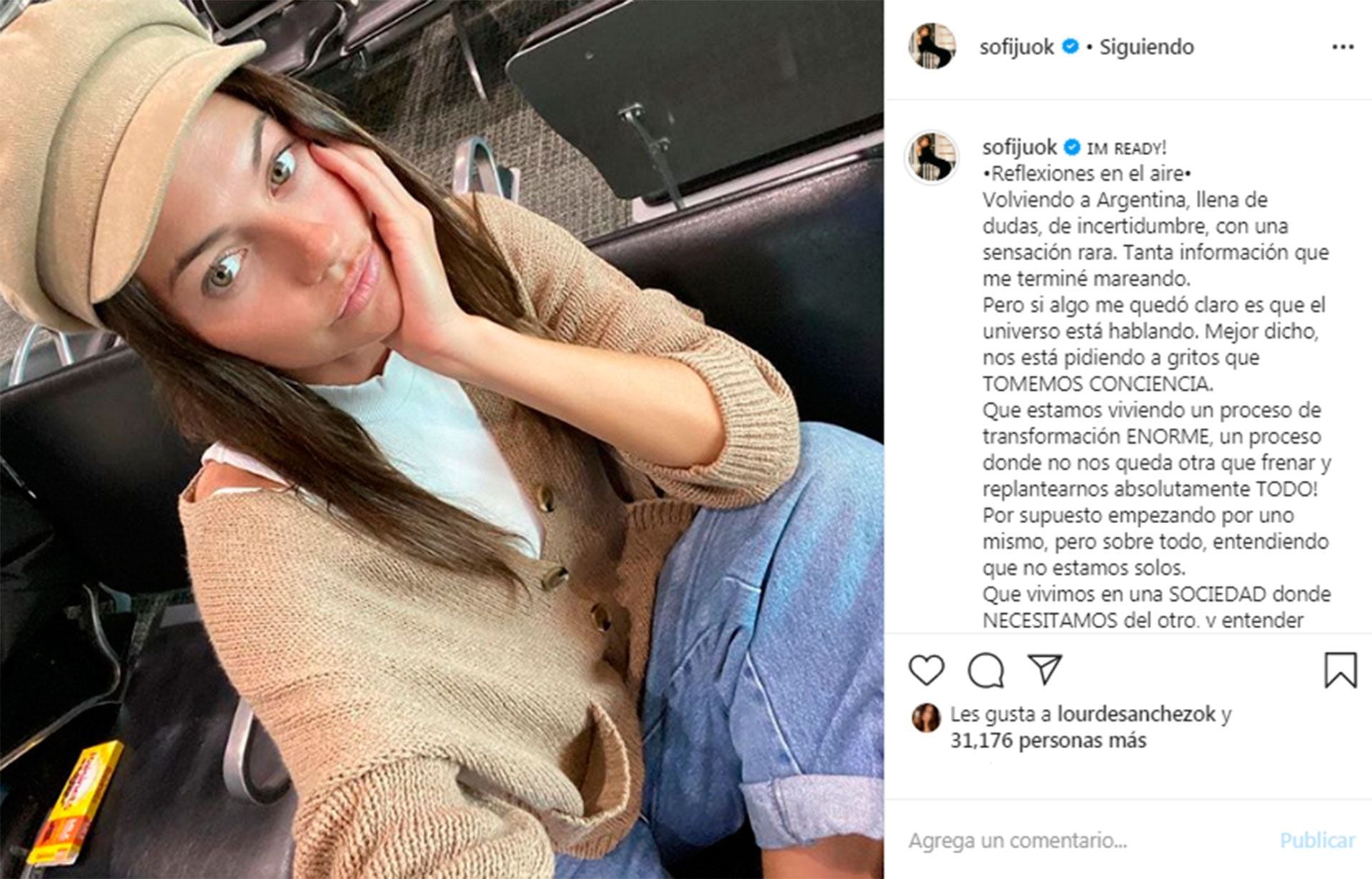The width and height of the screenshot is (1372, 879).
Task: Click the selfie photo of the post
Action: pyautogui.click(x=442, y=439)
